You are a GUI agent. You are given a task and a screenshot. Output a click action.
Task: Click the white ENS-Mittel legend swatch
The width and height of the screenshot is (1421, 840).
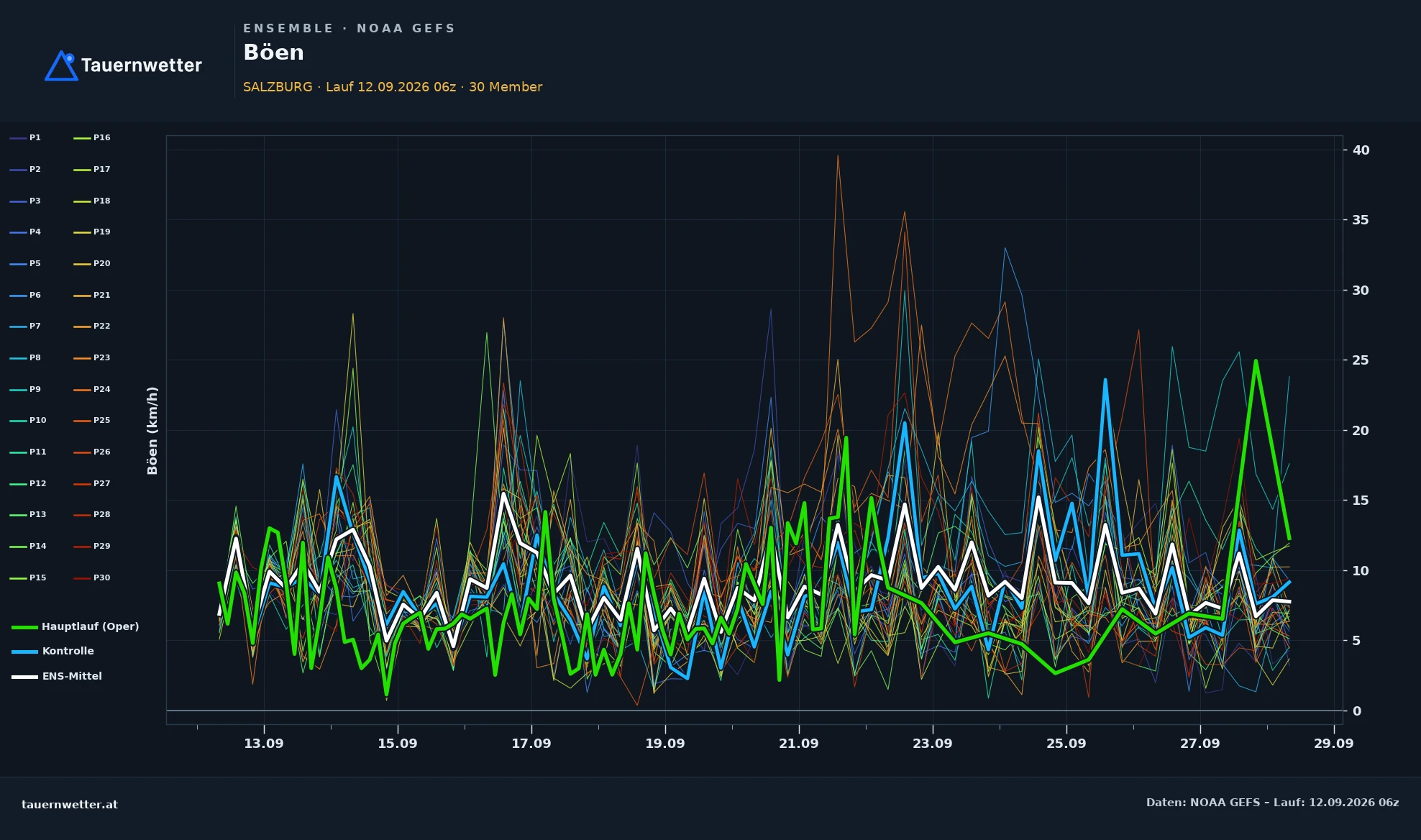24,677
